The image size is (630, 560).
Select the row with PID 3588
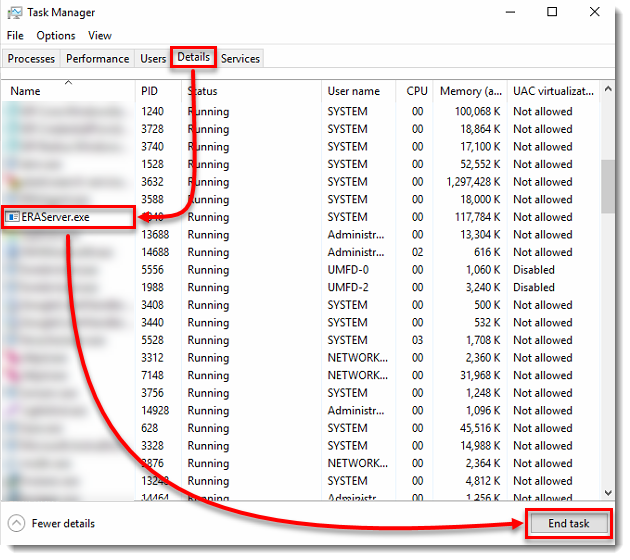pos(299,200)
